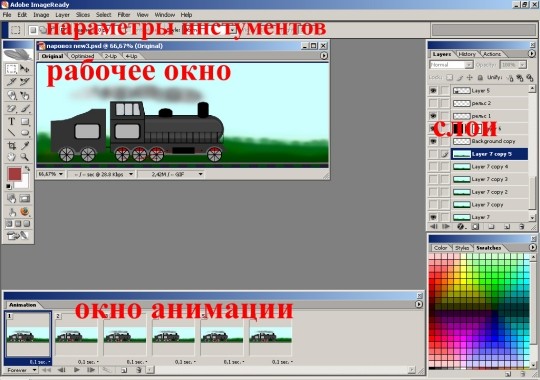Image resolution: width=540 pixels, height=380 pixels.
Task: Select the Zoom magnifier tool
Action: tap(24, 157)
